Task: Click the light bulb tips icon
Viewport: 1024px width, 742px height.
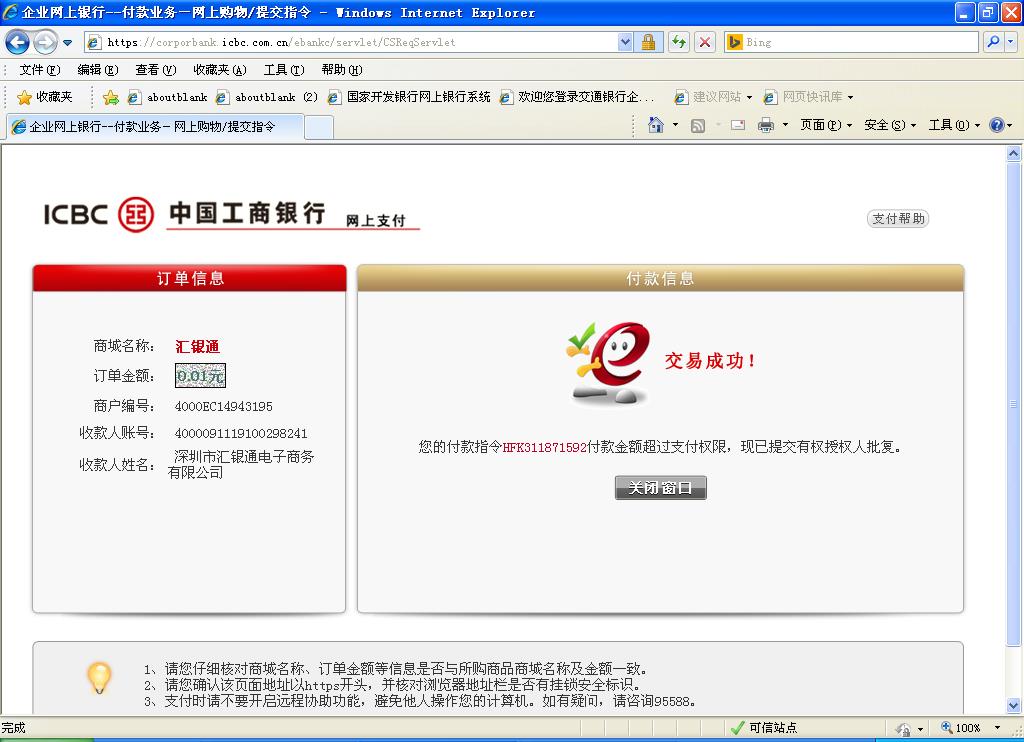Action: pyautogui.click(x=99, y=678)
